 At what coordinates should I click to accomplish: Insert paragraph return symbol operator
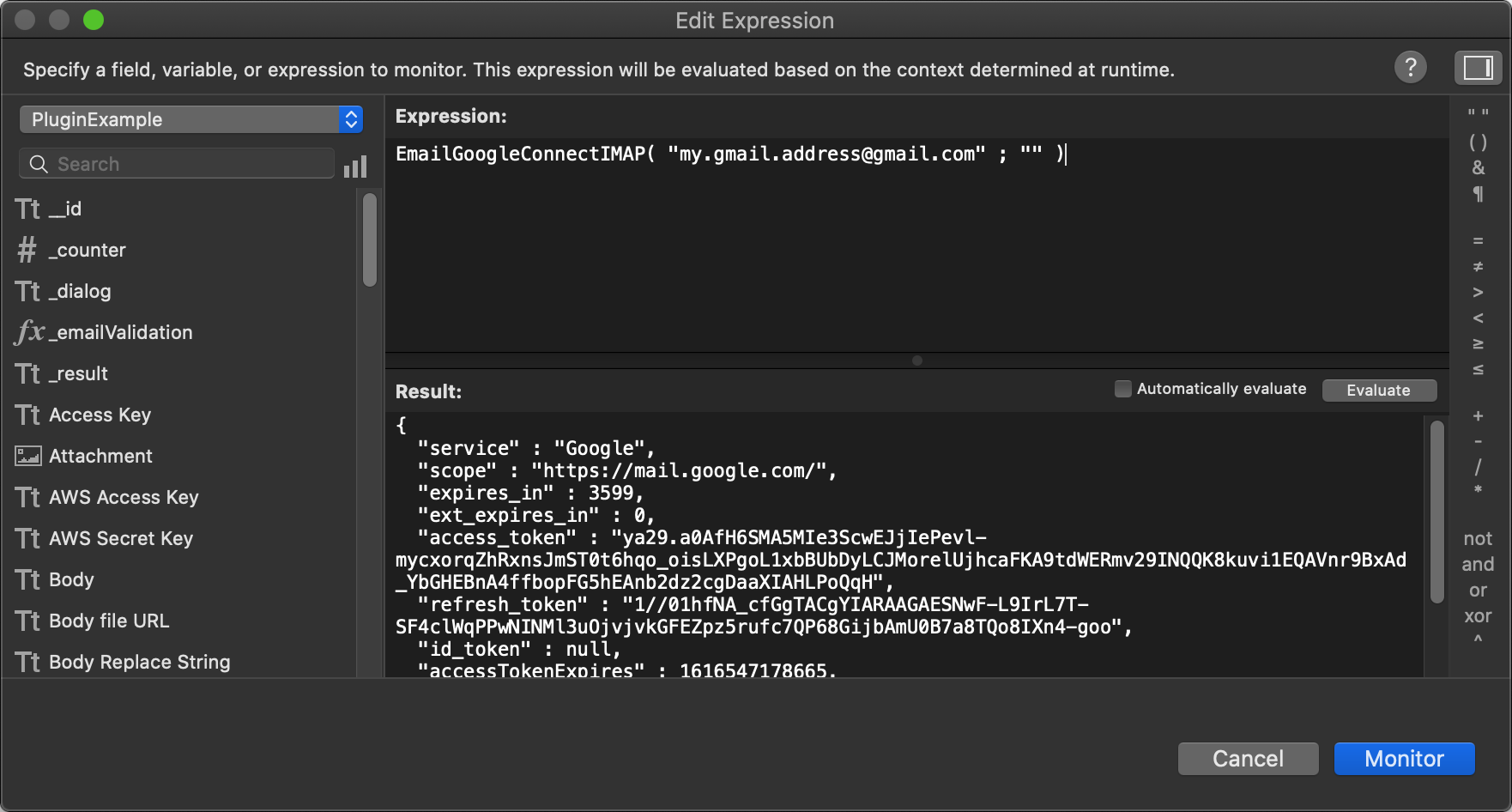coord(1478,195)
